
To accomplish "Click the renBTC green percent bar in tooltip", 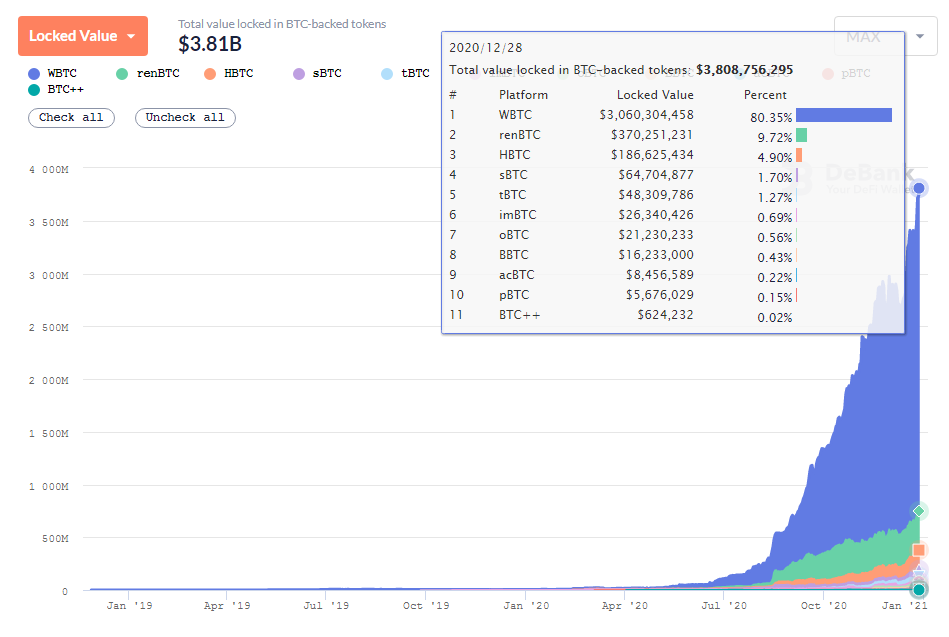I will pyautogui.click(x=801, y=135).
